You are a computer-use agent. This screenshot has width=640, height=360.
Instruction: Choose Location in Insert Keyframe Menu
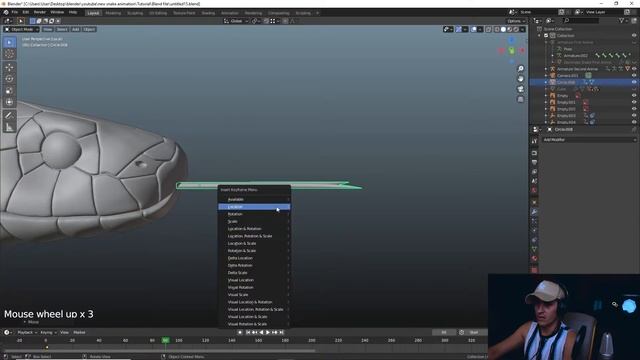point(254,207)
